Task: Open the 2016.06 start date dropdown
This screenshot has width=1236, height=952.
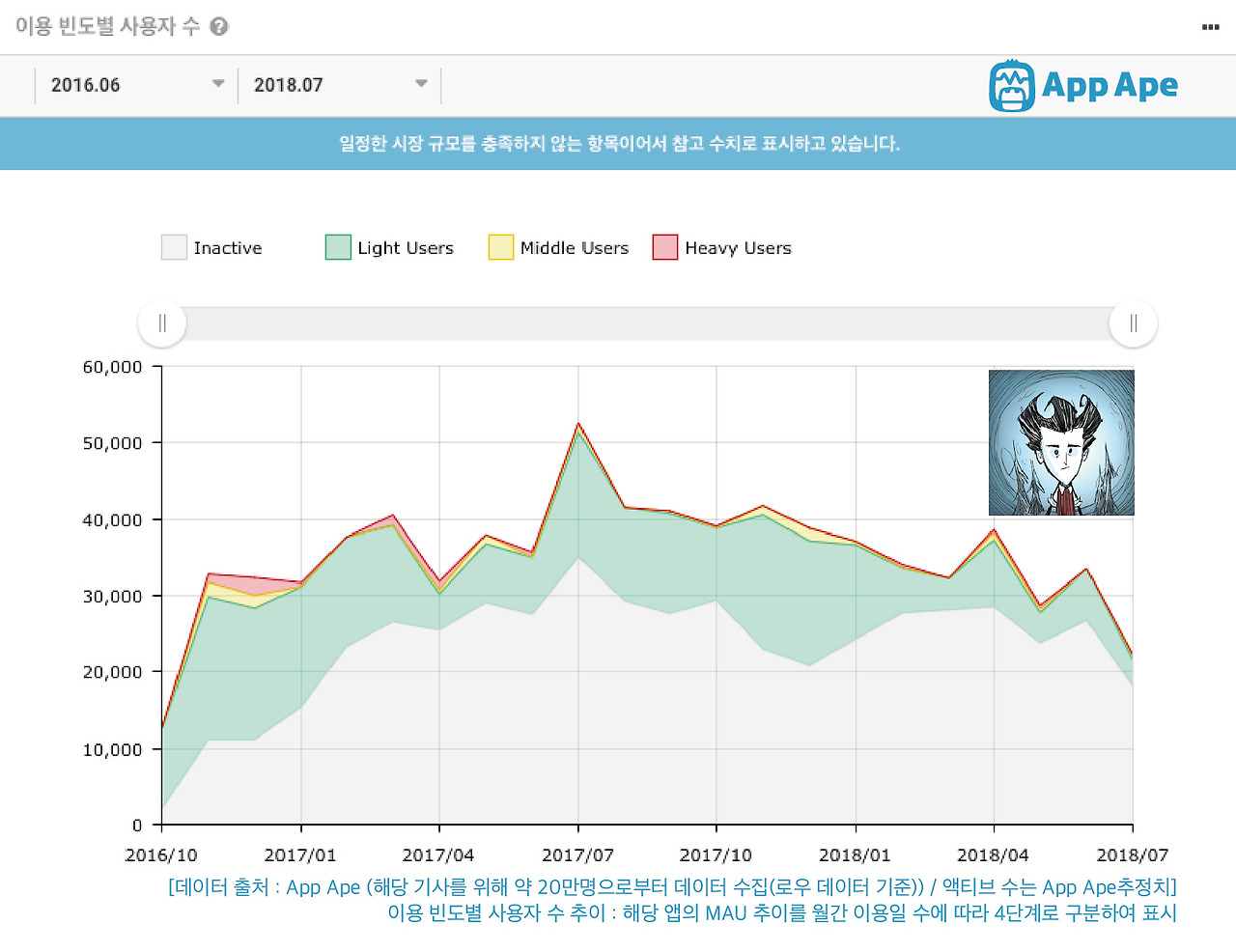Action: (135, 84)
